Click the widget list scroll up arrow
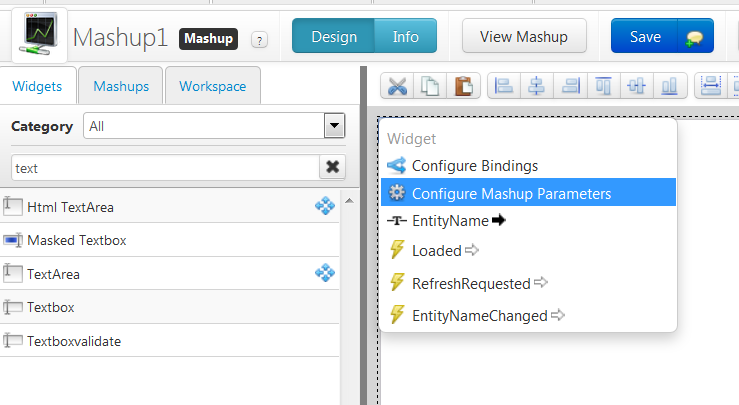 pyautogui.click(x=349, y=201)
